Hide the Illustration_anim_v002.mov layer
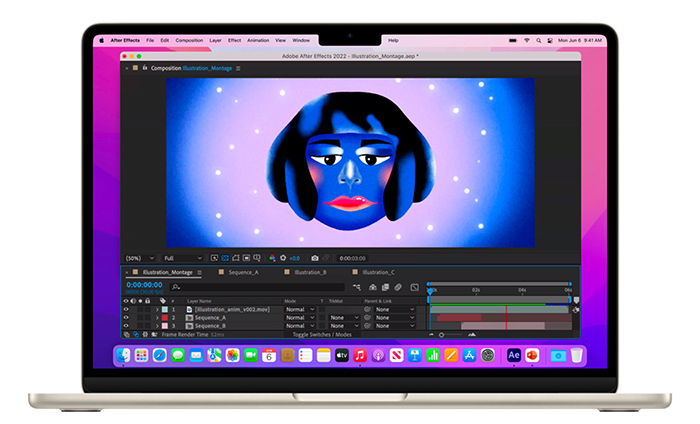700x424 pixels. click(126, 309)
